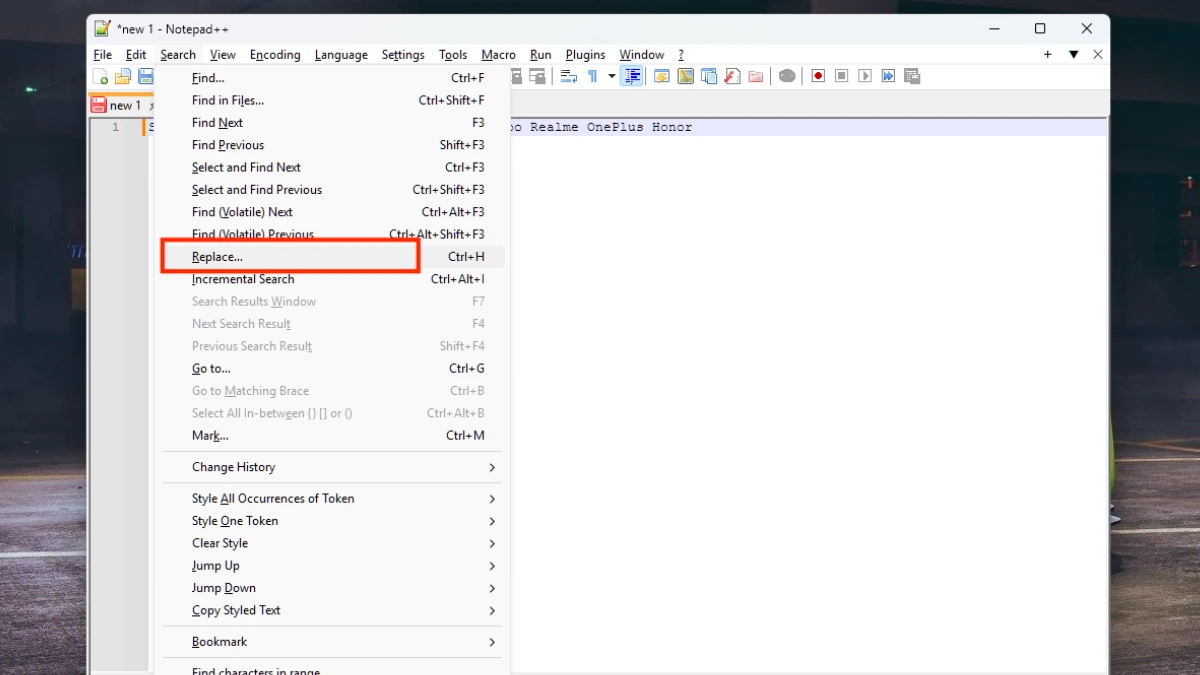Image resolution: width=1200 pixels, height=675 pixels.
Task: Open the Folder as Workspace icon
Action: 756,76
